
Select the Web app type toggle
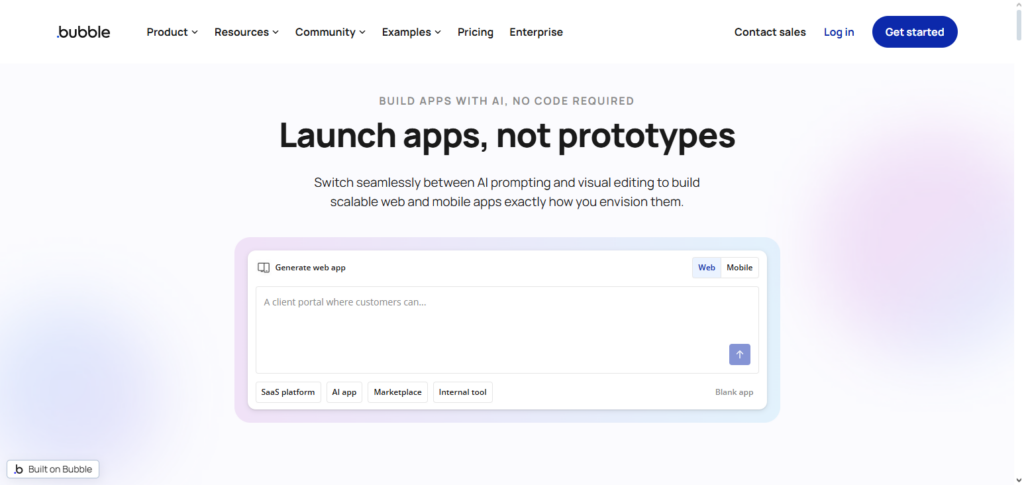coord(706,268)
